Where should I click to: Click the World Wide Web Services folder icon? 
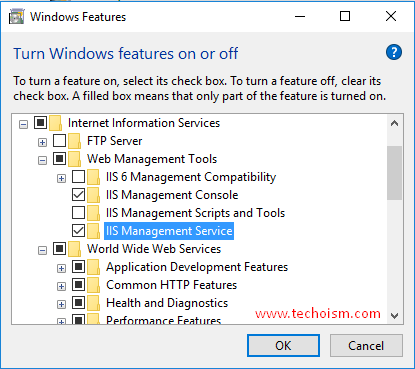[74, 249]
